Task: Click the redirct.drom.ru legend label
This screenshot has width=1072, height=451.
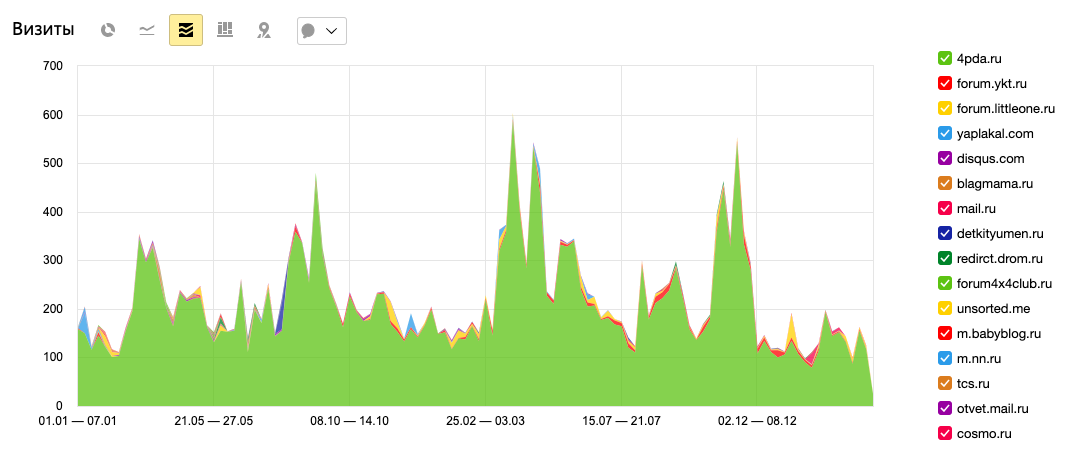Action: 1000,258
